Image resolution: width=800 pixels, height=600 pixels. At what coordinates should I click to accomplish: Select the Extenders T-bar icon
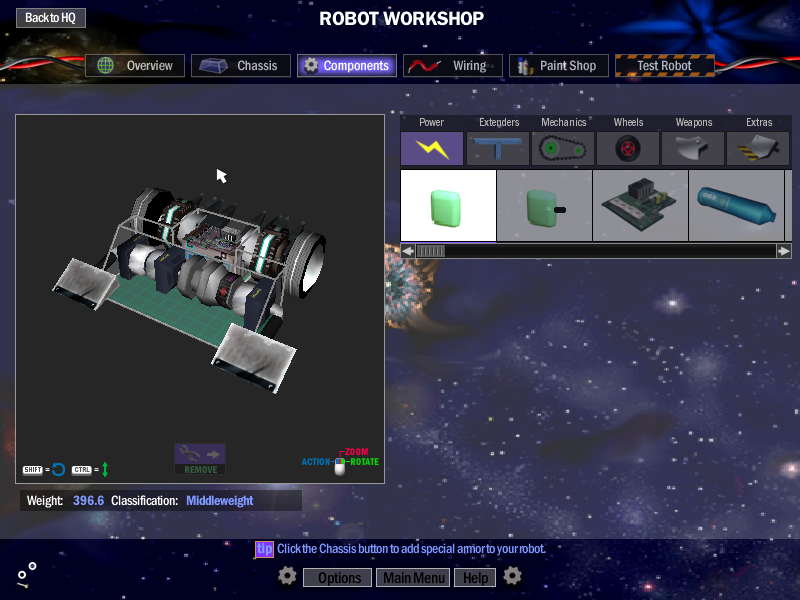click(x=497, y=148)
